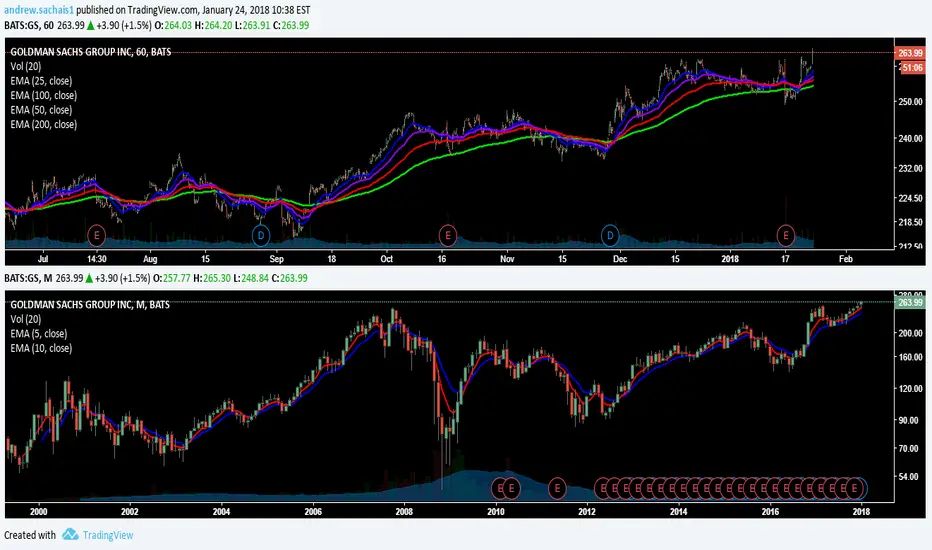Click the L:248.84 low value in the monthly header
The height and width of the screenshot is (550, 932).
tap(250, 278)
